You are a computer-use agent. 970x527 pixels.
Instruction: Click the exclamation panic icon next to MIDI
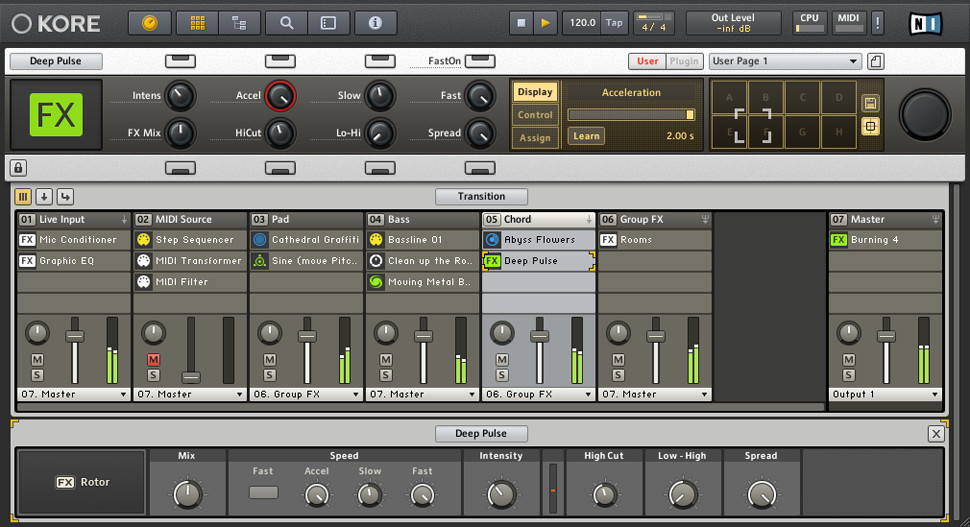877,22
